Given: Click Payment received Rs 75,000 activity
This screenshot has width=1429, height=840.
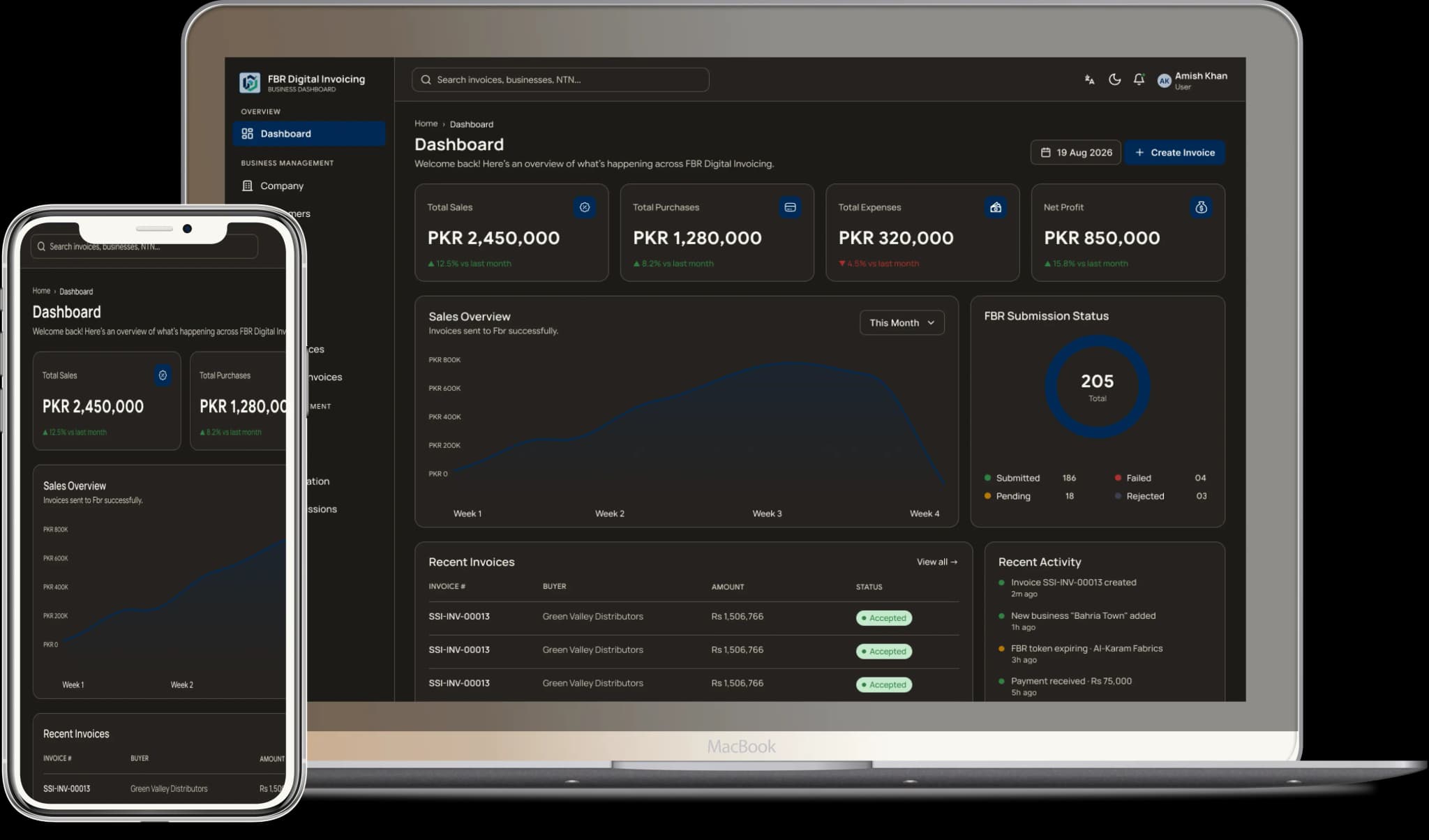Looking at the screenshot, I should [1071, 682].
